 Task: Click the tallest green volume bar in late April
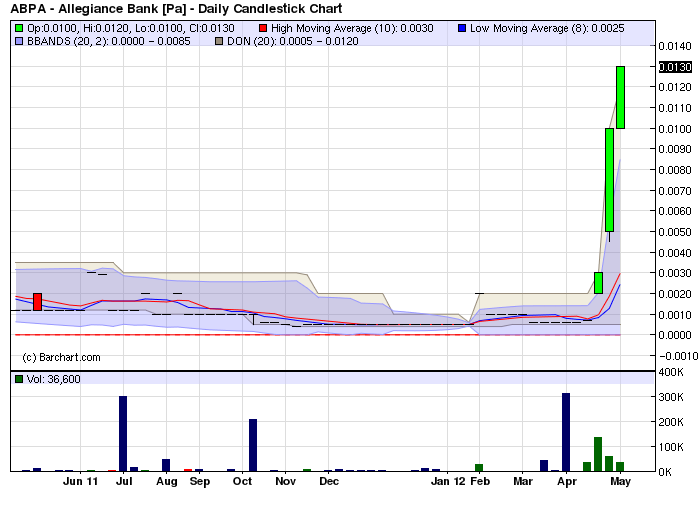598,454
